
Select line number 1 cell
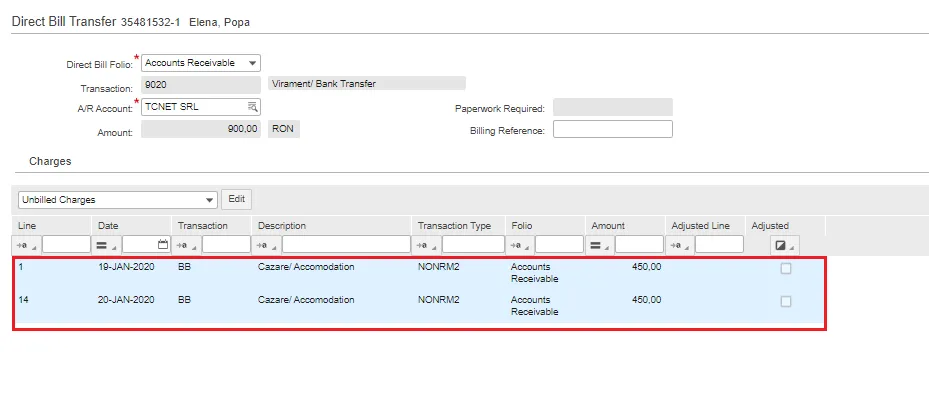pyautogui.click(x=21, y=267)
